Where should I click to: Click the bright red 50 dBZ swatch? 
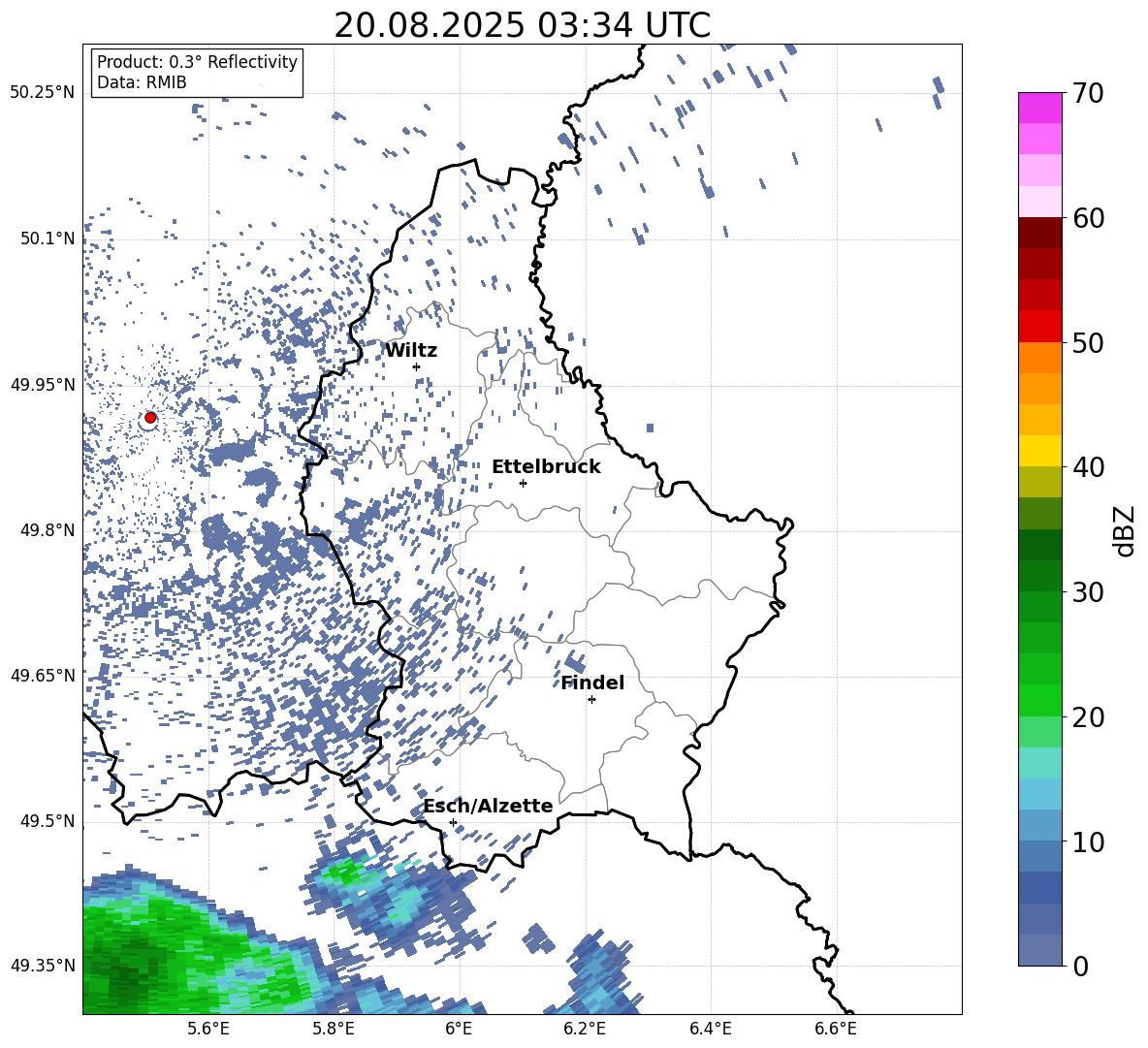click(x=1039, y=327)
